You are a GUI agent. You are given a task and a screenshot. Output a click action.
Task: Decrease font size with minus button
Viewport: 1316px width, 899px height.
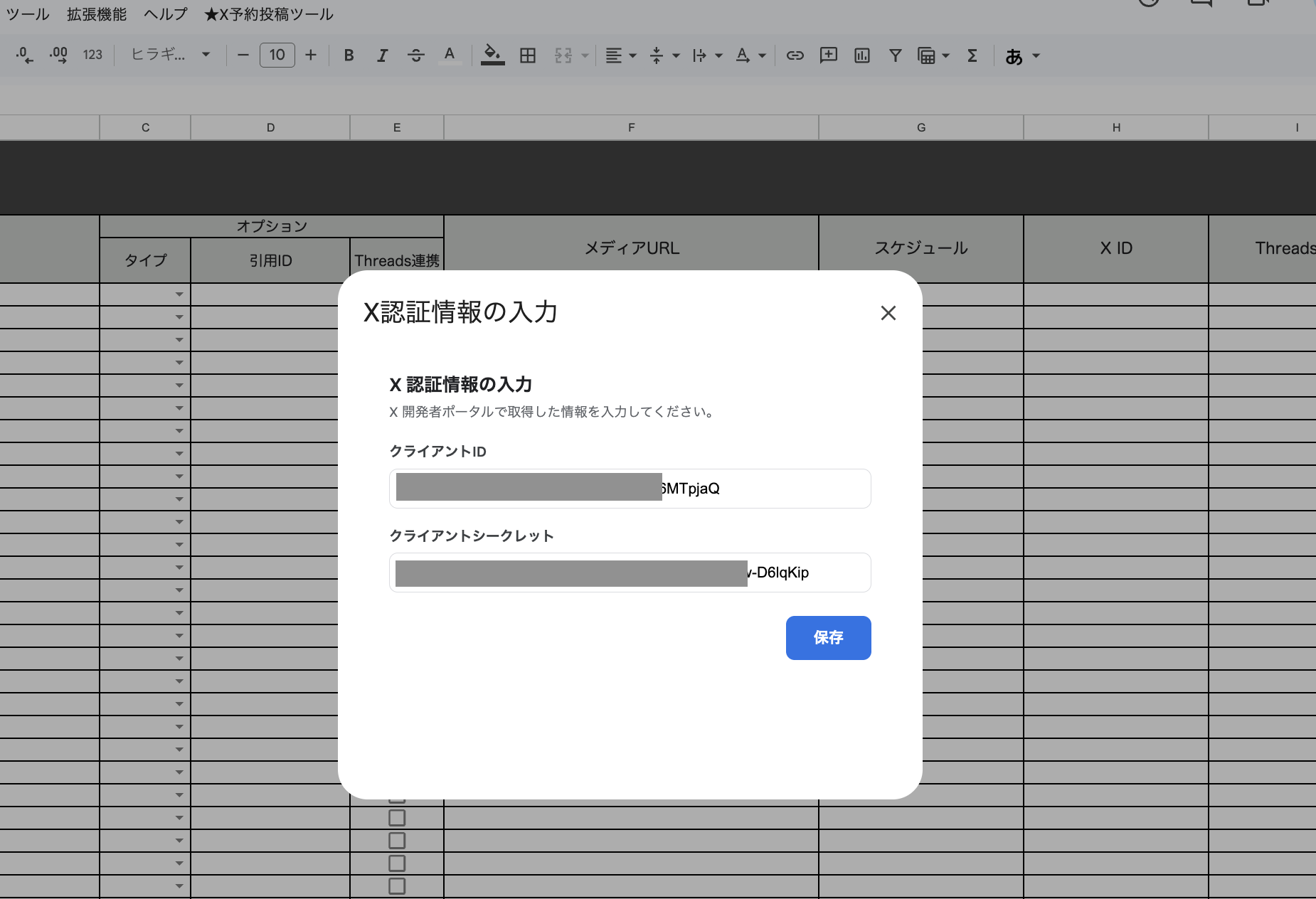click(243, 55)
